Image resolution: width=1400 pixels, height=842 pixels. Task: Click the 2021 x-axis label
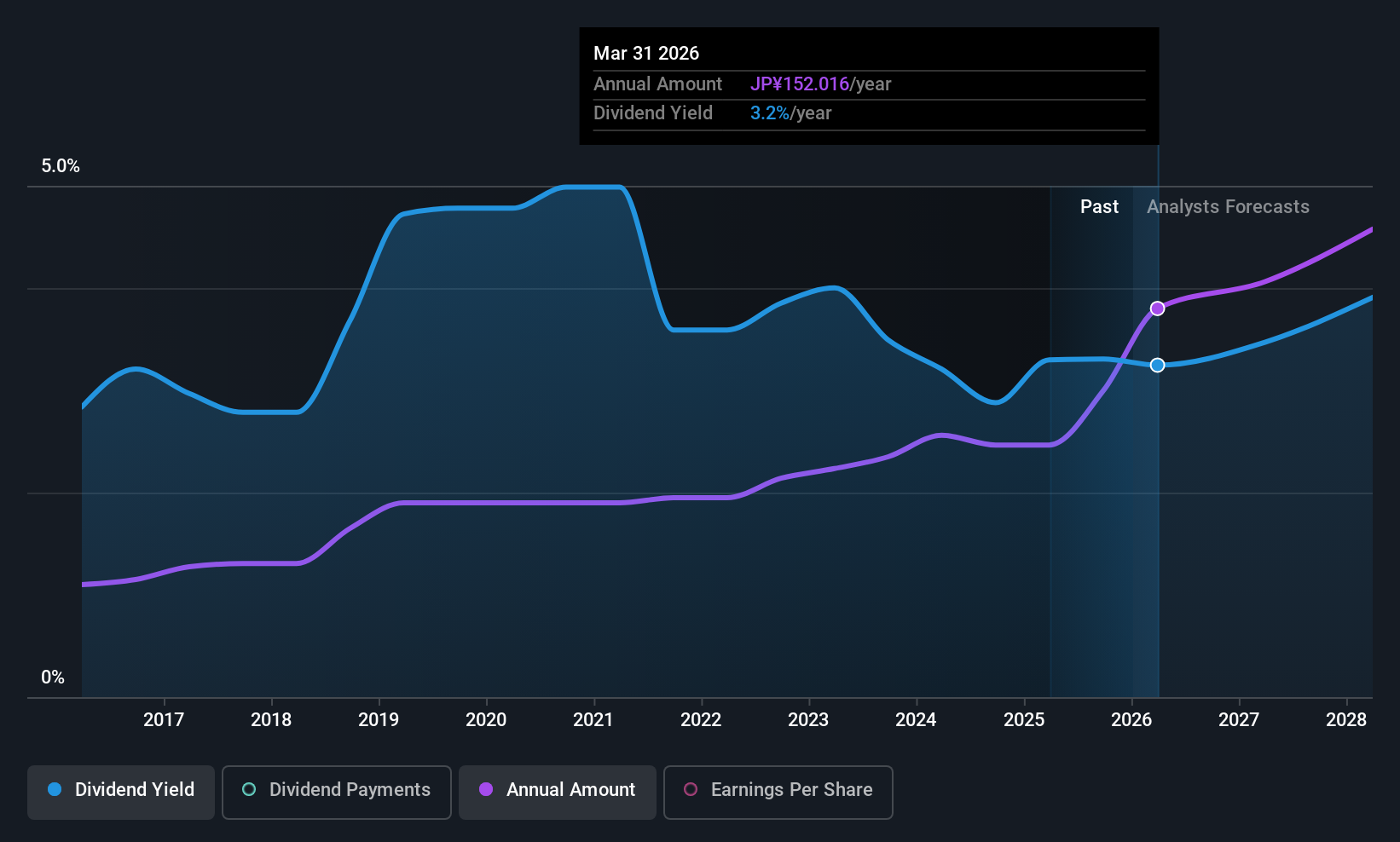[x=593, y=720]
